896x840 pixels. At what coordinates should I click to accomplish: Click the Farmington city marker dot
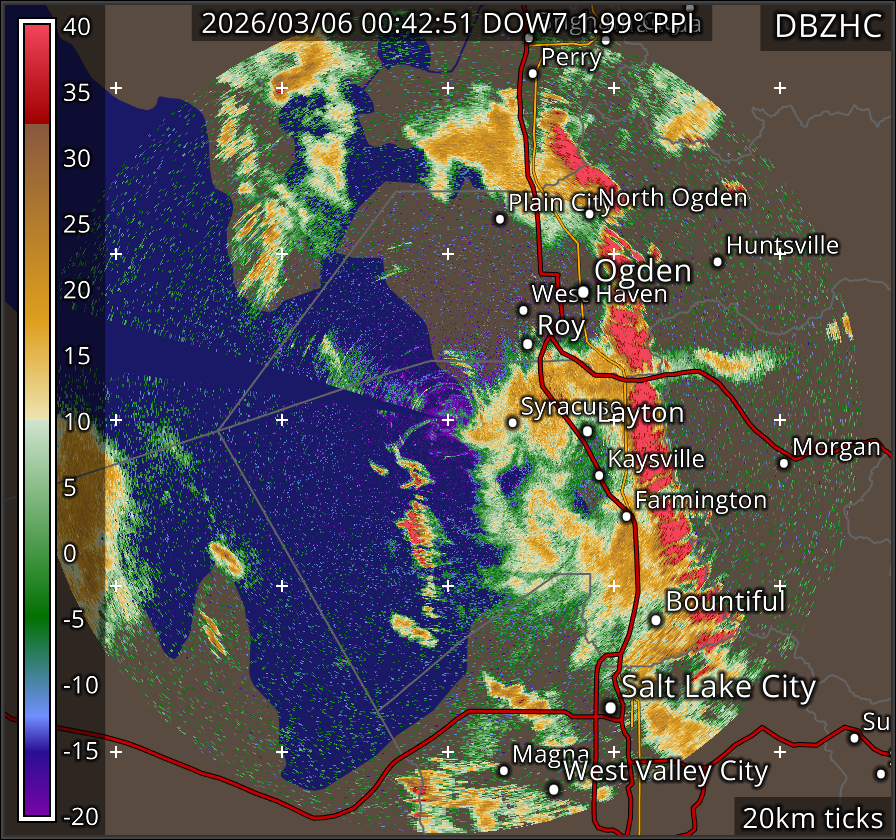point(626,517)
